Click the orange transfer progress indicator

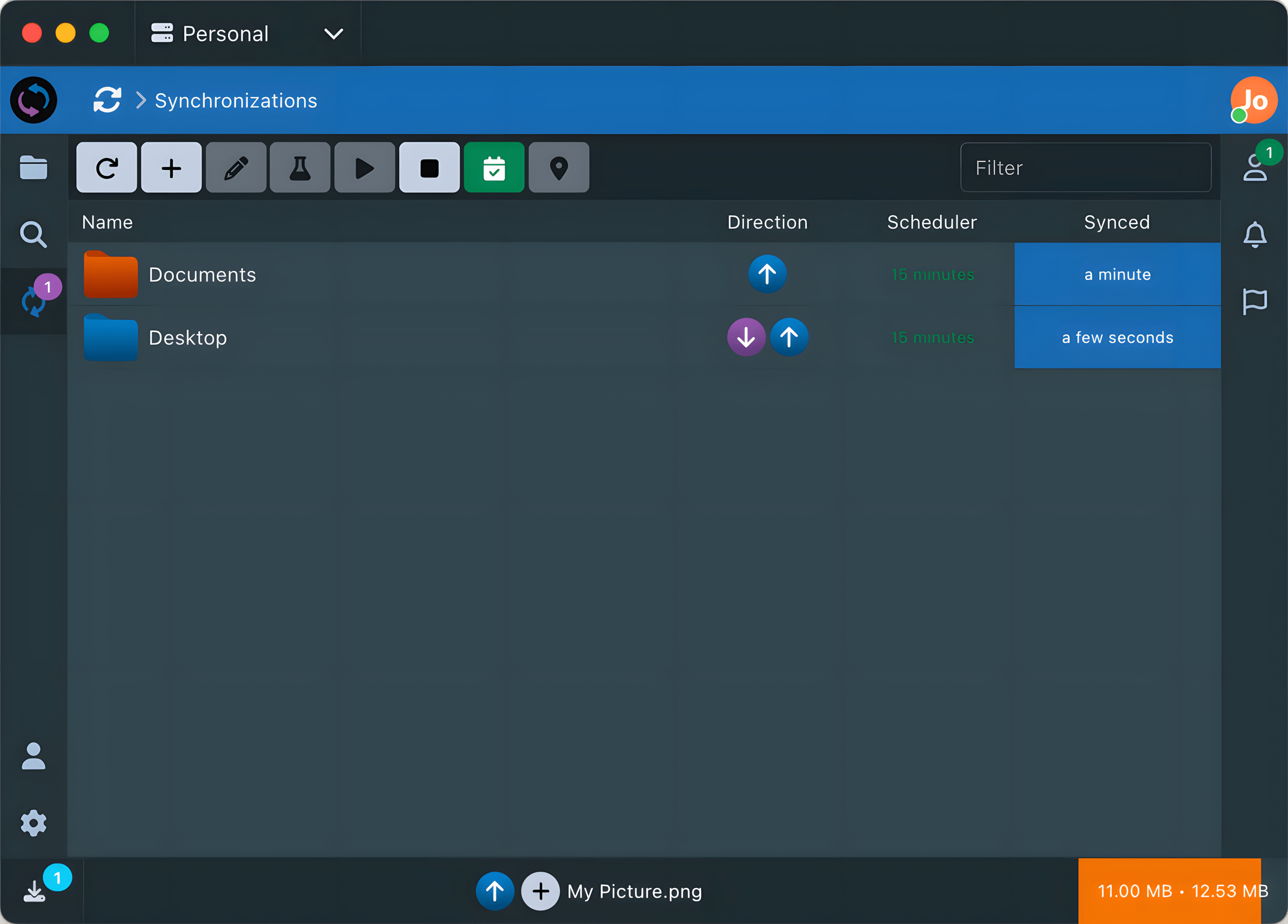tap(1169, 890)
